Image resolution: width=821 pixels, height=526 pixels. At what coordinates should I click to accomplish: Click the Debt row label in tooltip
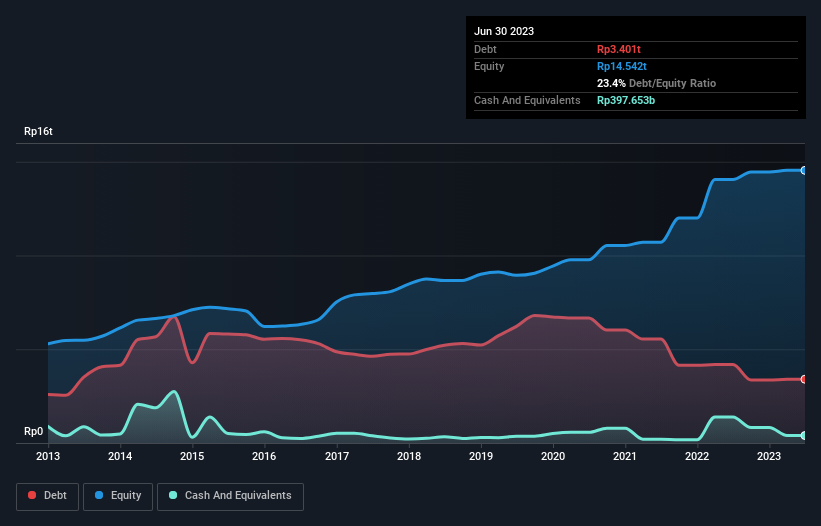tap(485, 49)
